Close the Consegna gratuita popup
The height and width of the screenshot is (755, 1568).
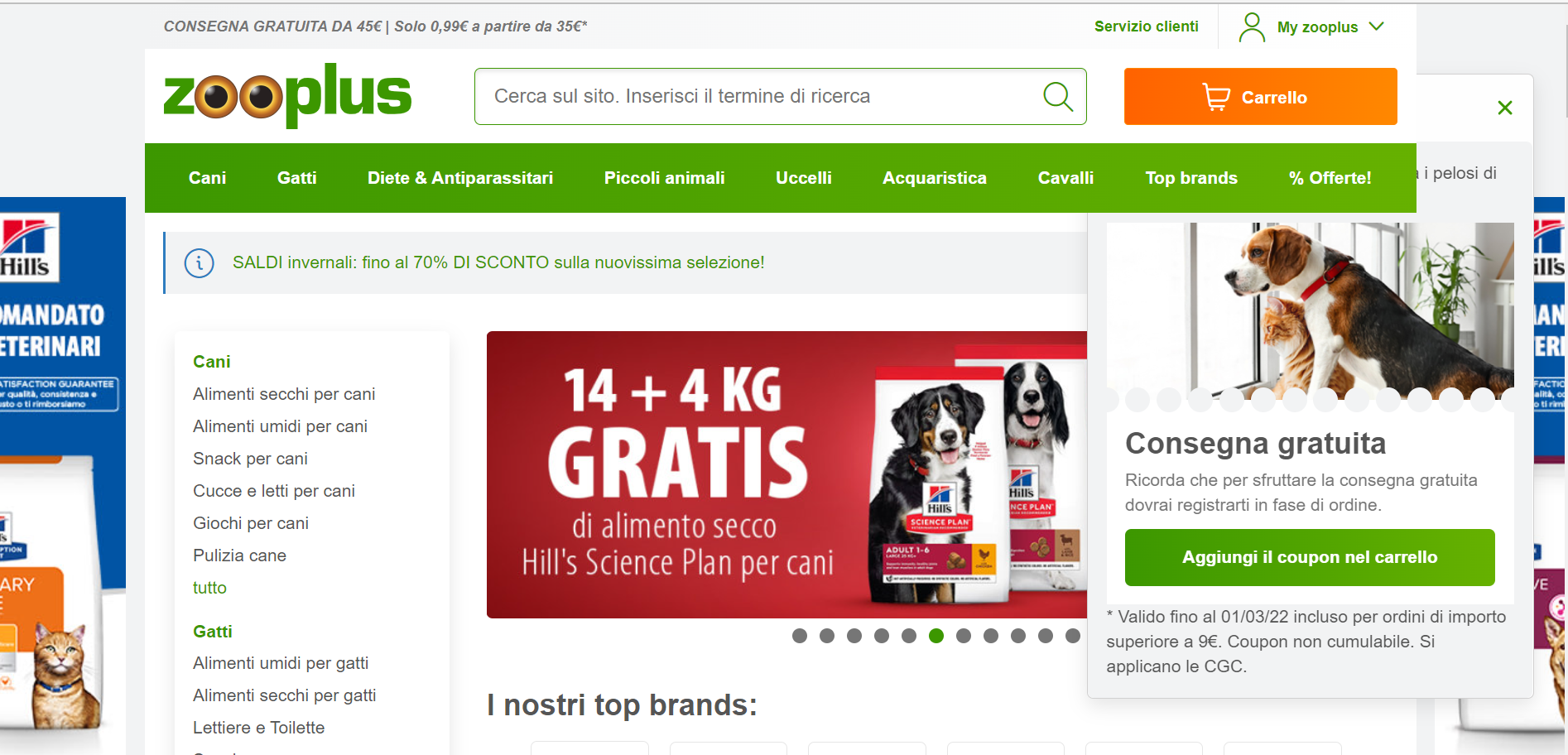1505,108
